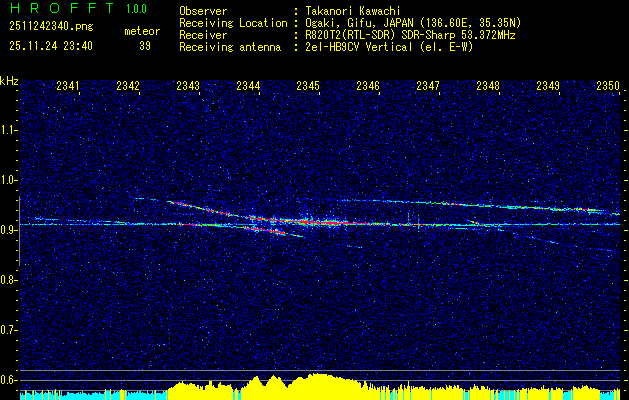The height and width of the screenshot is (400, 629).
Task: Click time axis marker 2346
Action: point(368,85)
